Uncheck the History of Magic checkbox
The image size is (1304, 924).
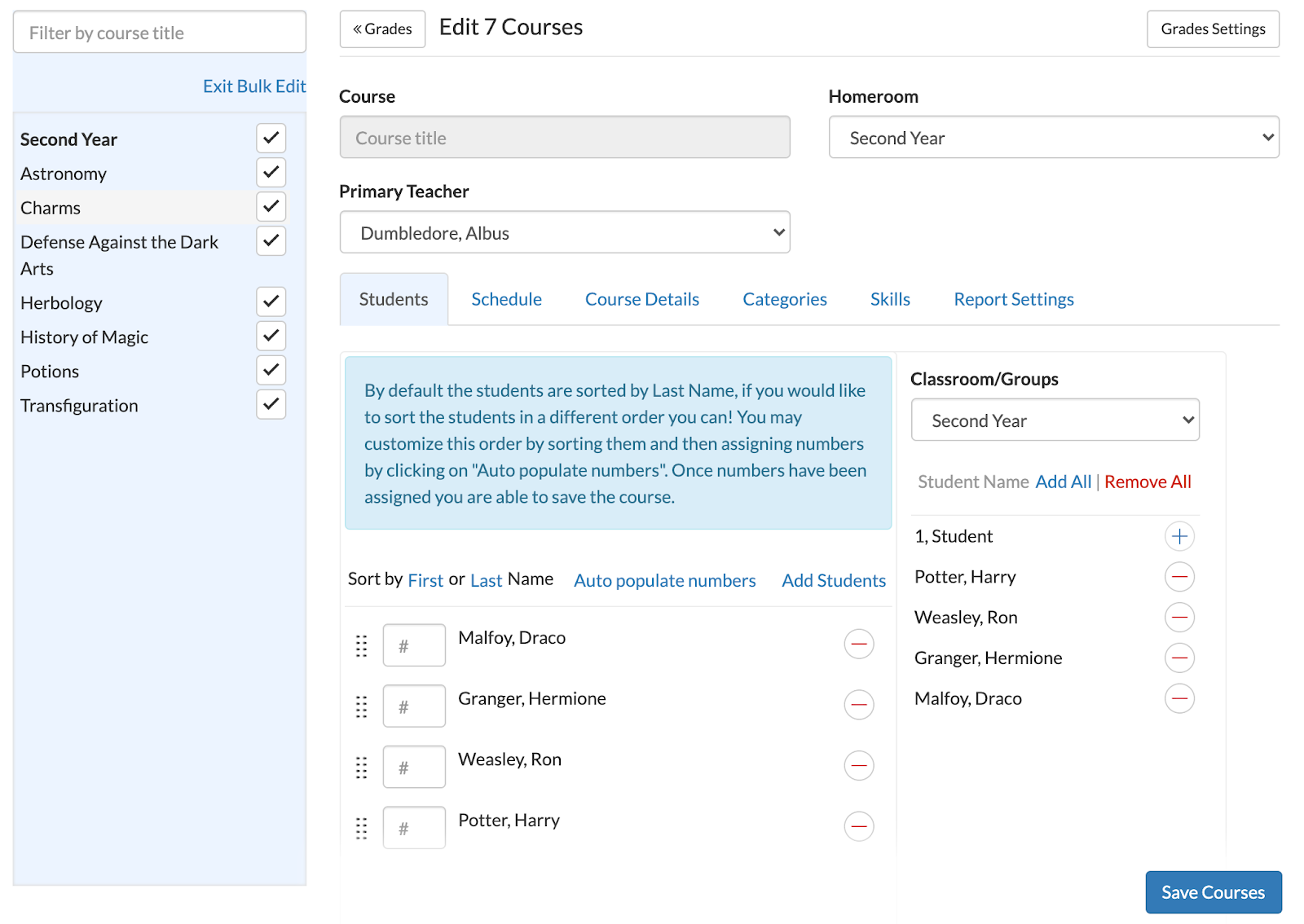coord(271,337)
